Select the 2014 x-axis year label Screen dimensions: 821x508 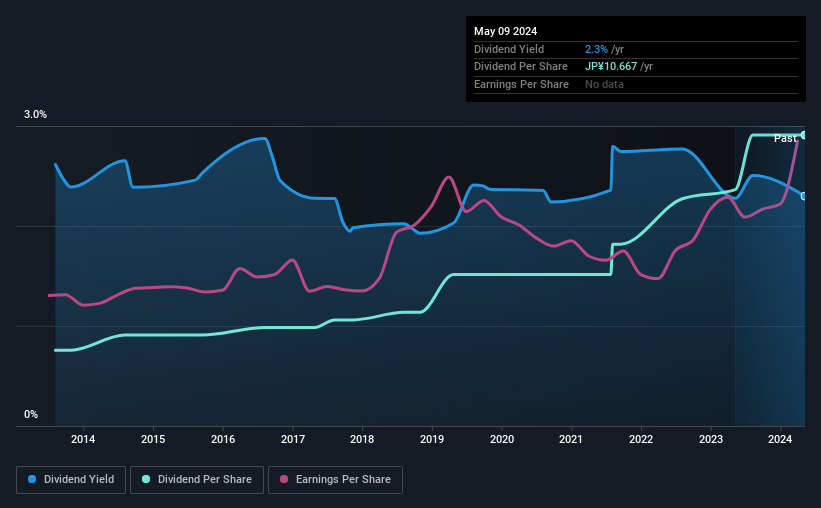coord(83,439)
